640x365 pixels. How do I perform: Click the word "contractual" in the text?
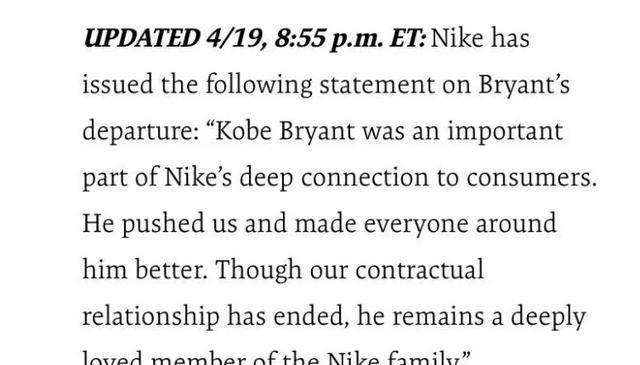click(x=420, y=270)
